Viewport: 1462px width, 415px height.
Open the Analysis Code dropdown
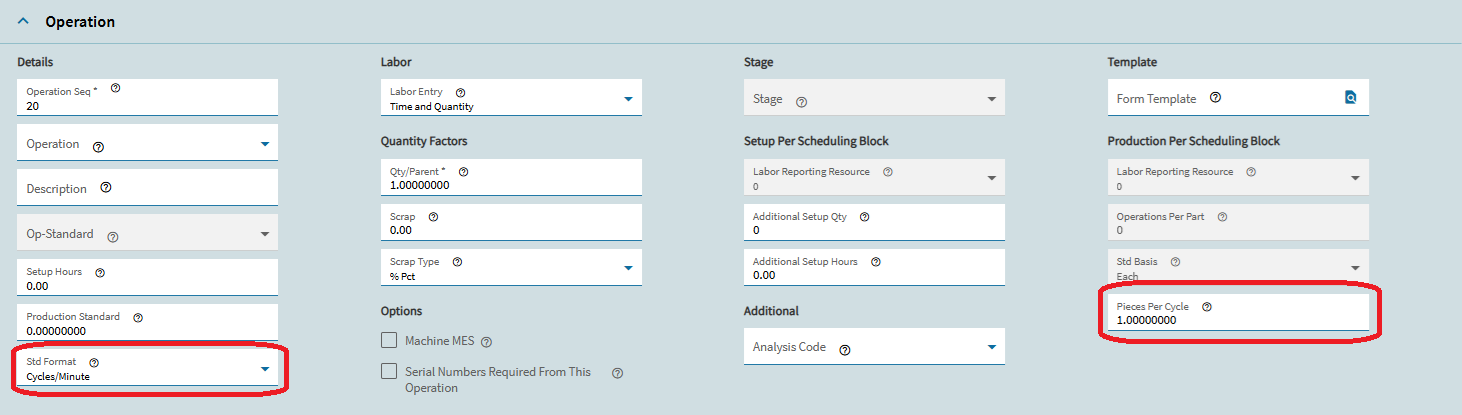coord(874,346)
